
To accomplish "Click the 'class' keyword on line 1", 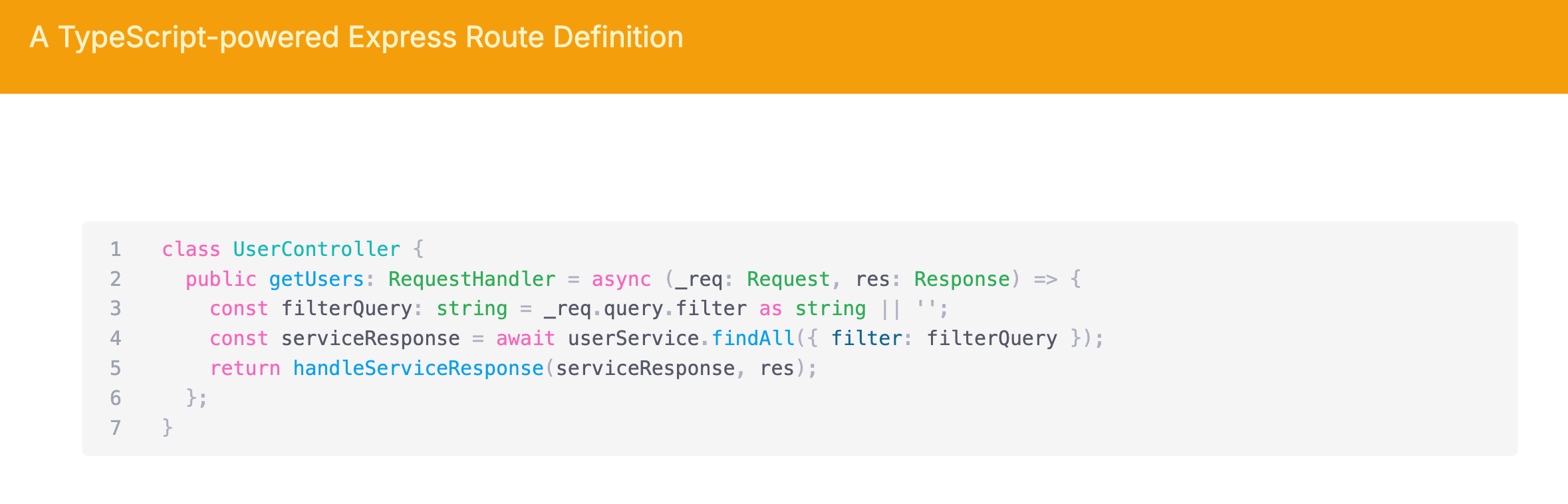I will tap(191, 249).
